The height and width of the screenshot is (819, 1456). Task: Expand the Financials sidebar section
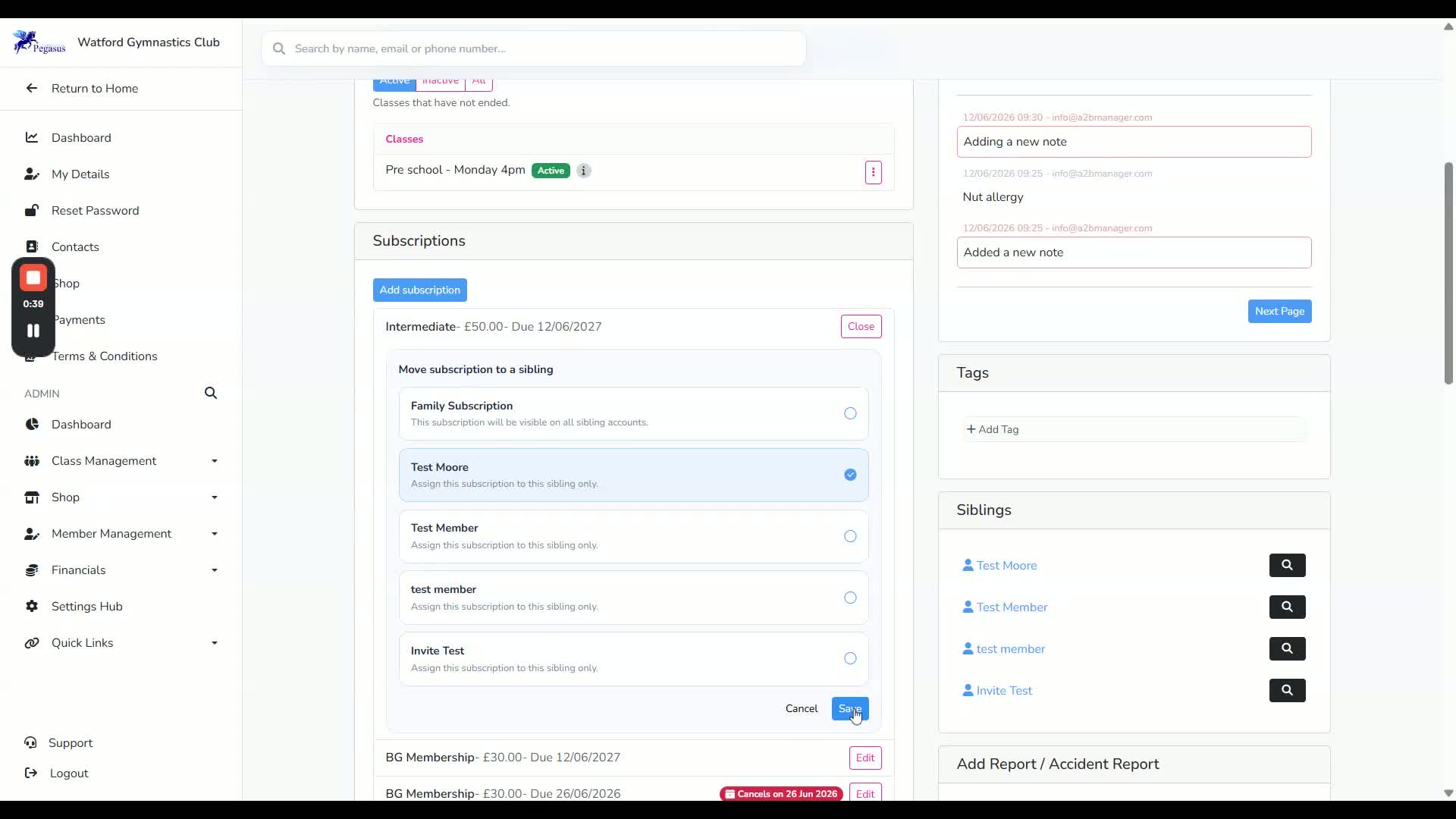(121, 570)
